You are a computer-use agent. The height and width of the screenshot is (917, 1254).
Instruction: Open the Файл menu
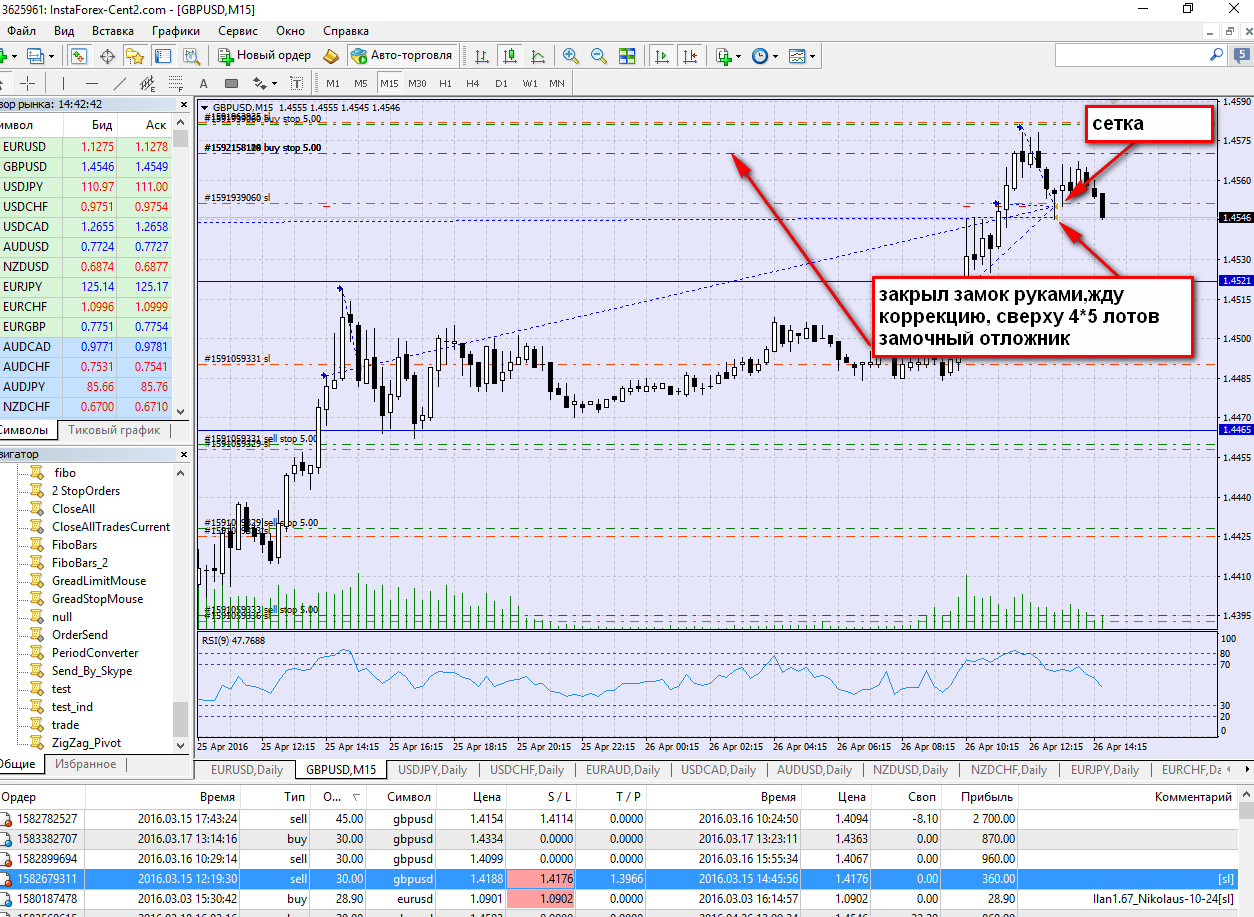[x=21, y=31]
